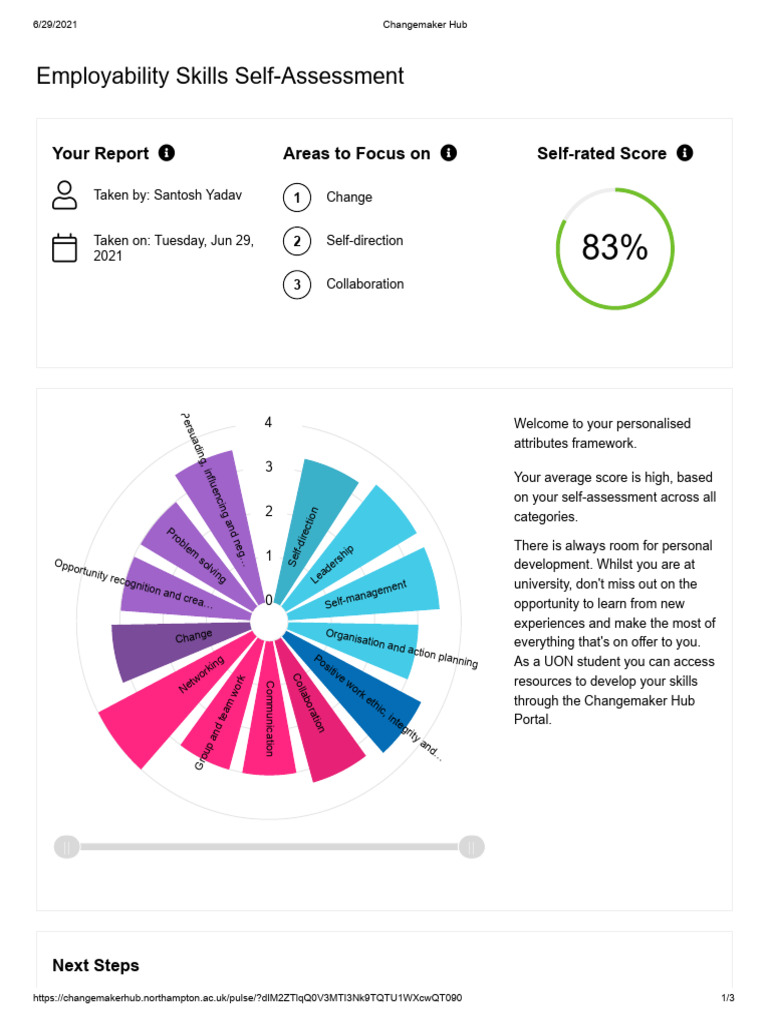This screenshot has width=768, height=1024.
Task: Open the changemakerhub URL at page bottom
Action: coord(248,998)
